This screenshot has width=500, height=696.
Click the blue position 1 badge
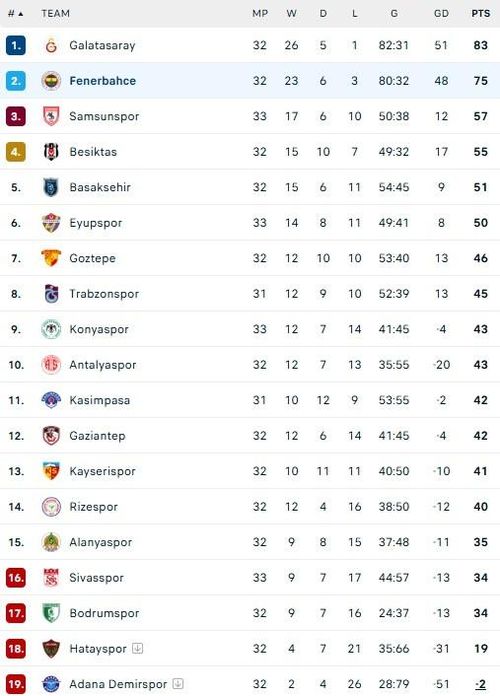[x=16, y=45]
